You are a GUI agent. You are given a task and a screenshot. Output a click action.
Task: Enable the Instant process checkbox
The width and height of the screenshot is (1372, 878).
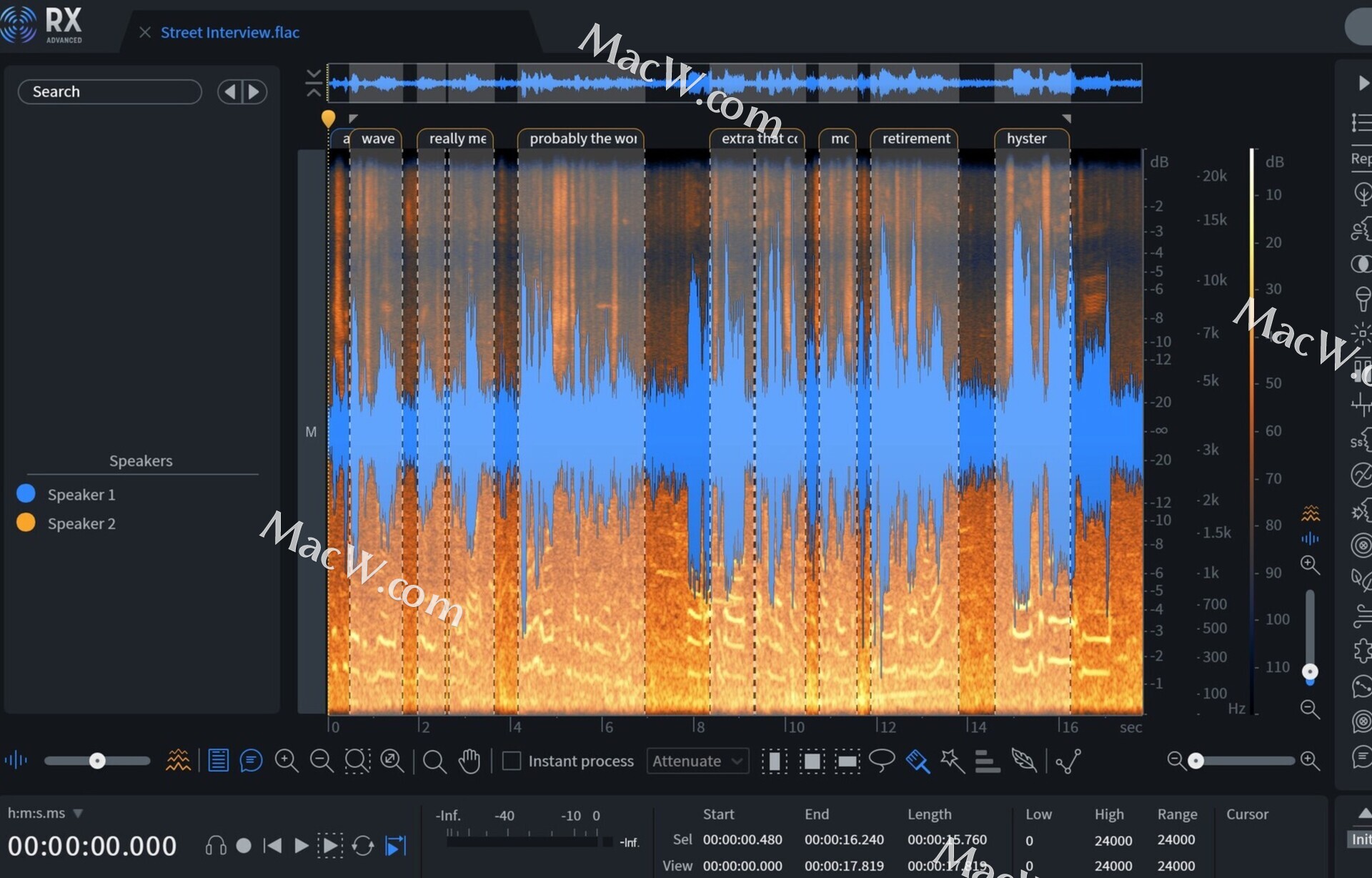click(x=512, y=761)
